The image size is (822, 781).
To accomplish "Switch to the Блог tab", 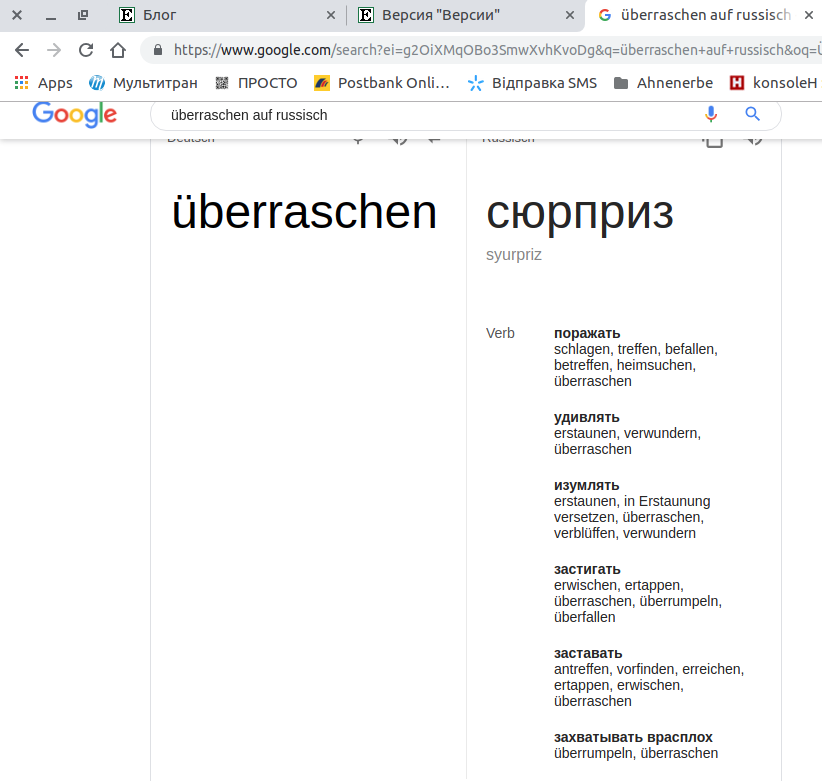I will point(220,15).
